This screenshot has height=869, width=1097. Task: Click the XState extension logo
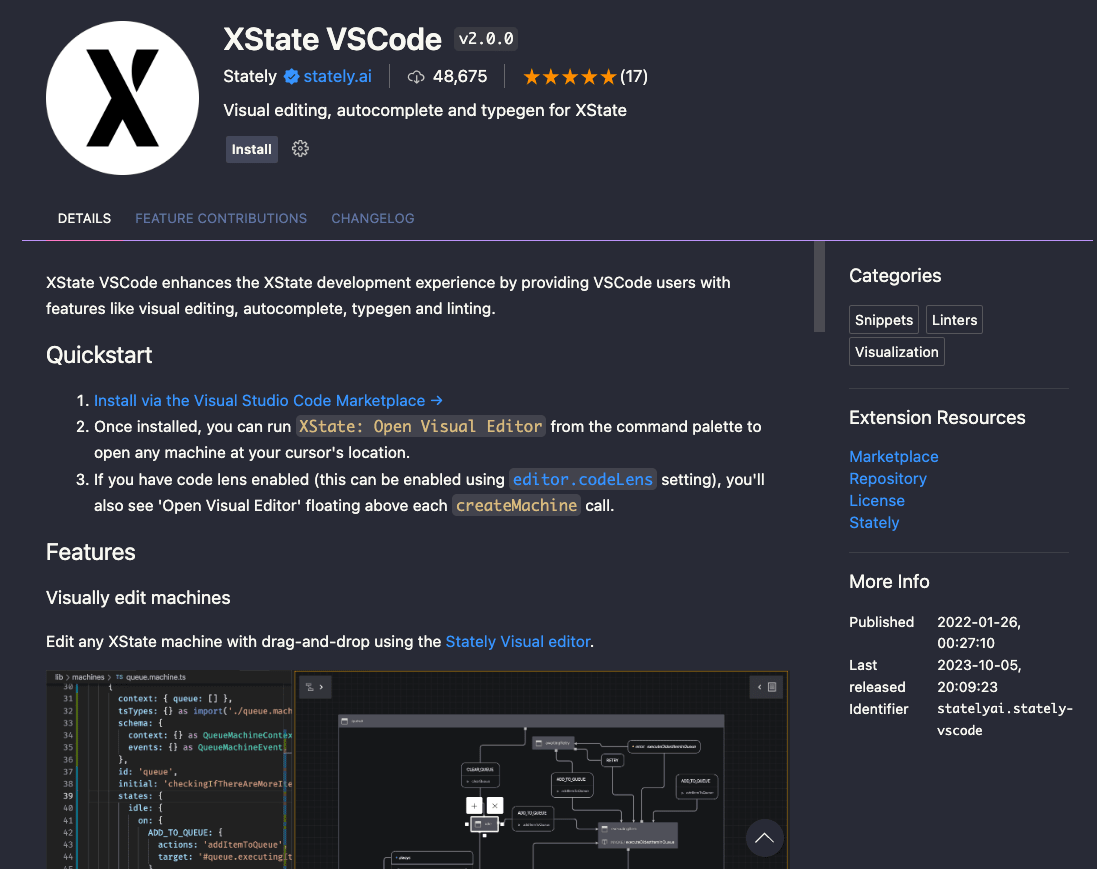pos(122,98)
